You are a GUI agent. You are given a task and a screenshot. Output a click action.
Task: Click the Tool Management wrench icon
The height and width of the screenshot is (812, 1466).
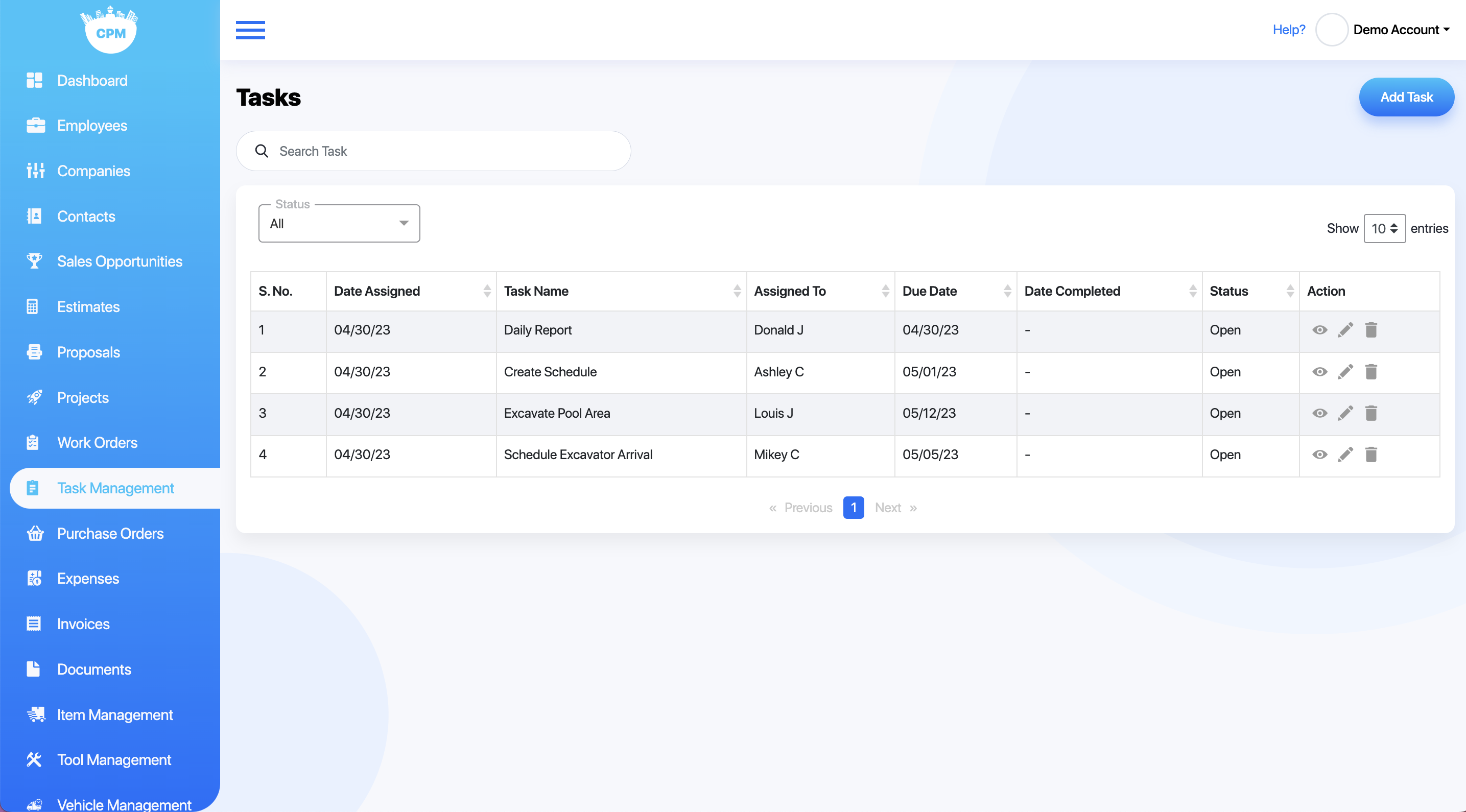point(34,759)
